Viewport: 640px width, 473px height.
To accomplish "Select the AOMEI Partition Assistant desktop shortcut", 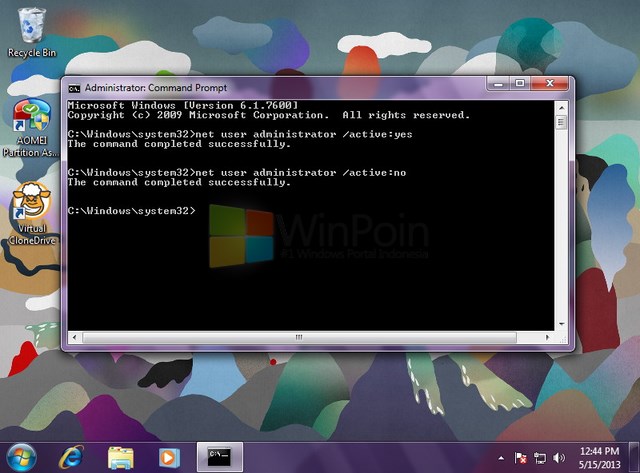I will pyautogui.click(x=31, y=128).
